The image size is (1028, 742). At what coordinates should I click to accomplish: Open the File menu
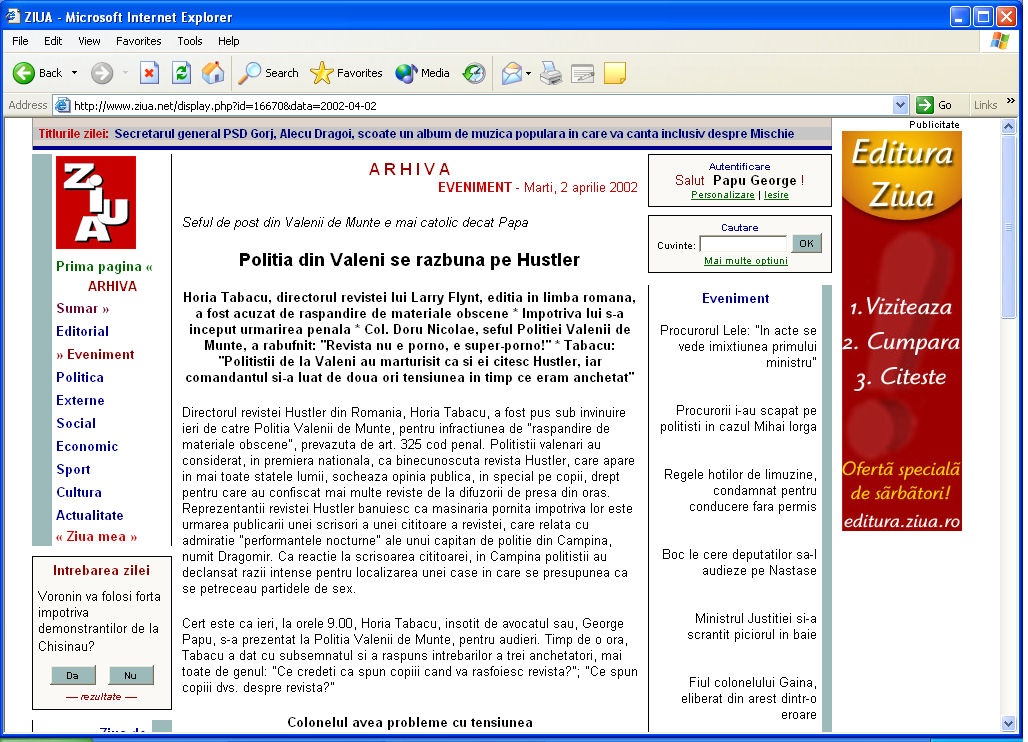click(20, 41)
